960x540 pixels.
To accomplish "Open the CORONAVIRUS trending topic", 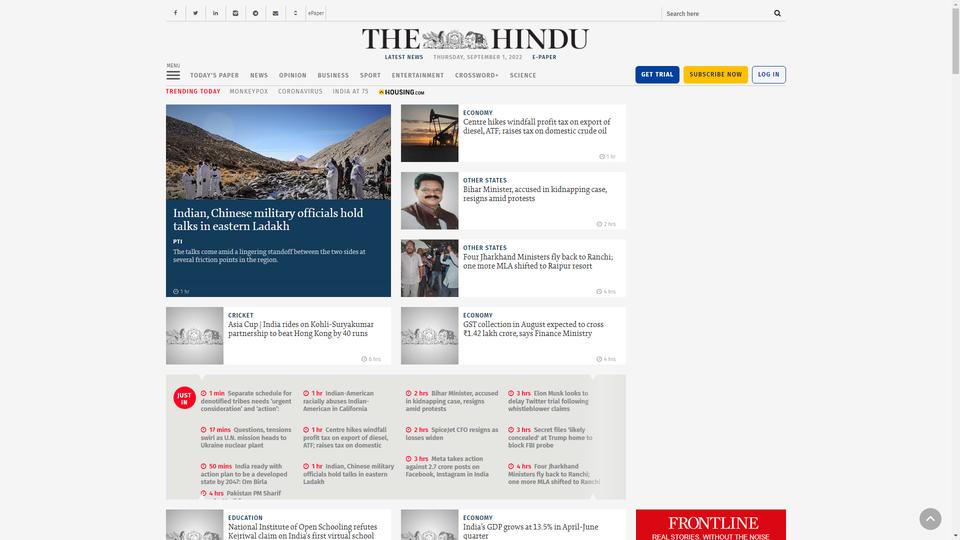I will 300,91.
